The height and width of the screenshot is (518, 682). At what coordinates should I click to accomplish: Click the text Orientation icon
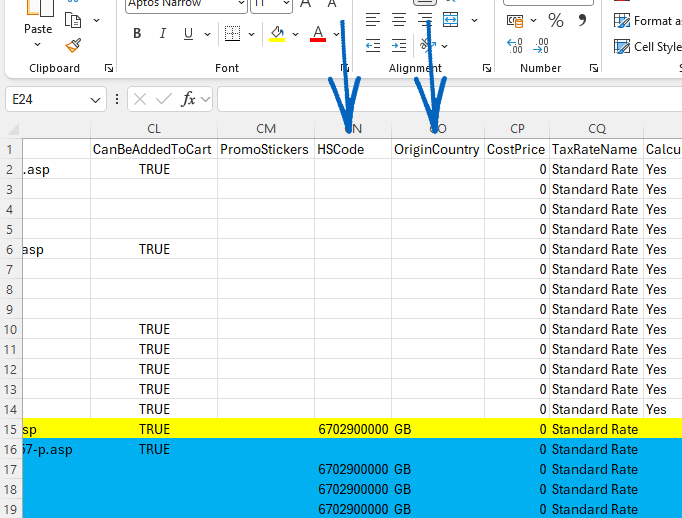point(428,45)
